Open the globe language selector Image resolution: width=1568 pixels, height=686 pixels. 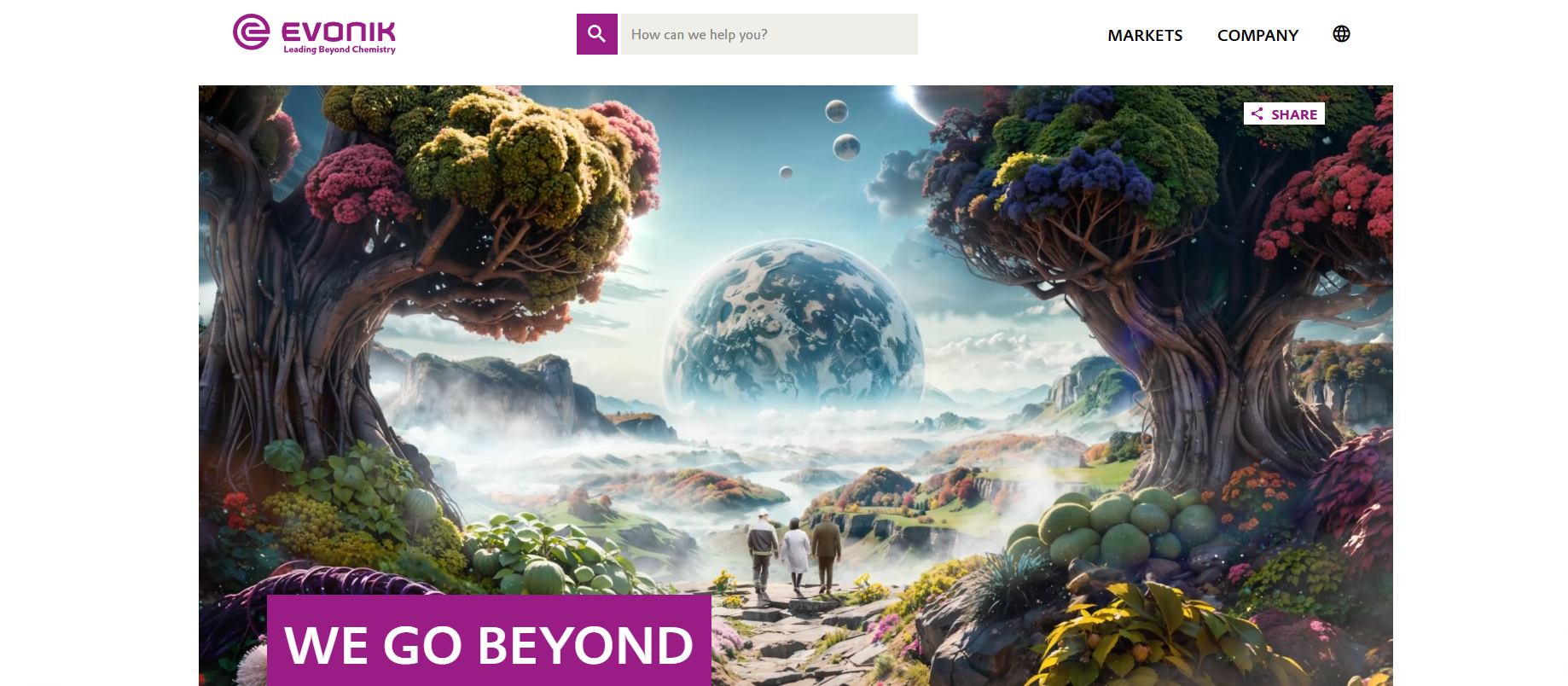click(x=1341, y=34)
